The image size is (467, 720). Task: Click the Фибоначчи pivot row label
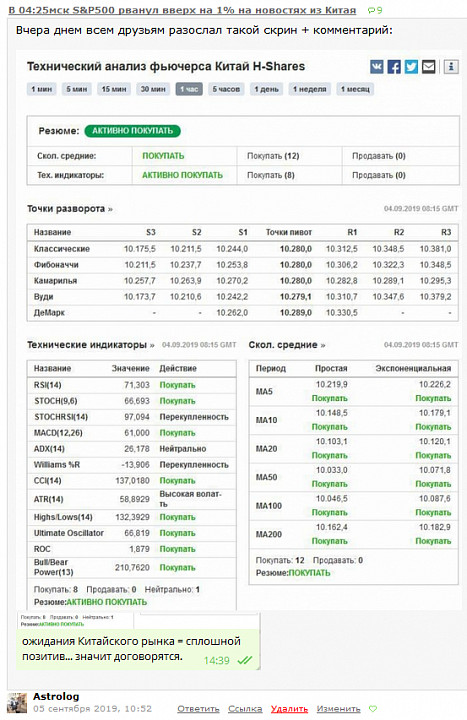56,265
